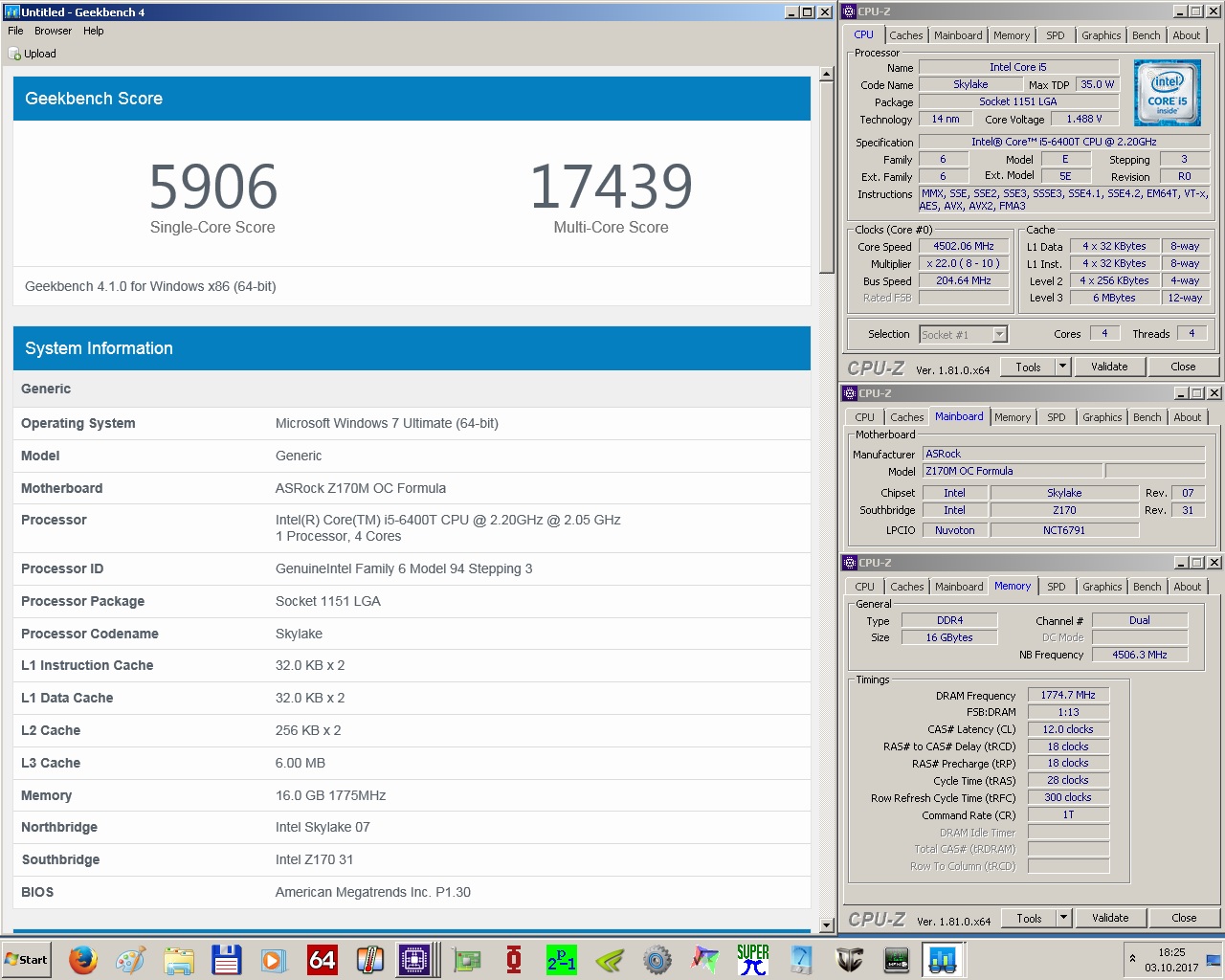Click the 'ASRock Z170M OC Formula' motherboard row
This screenshot has height=980, width=1225.
(412, 488)
